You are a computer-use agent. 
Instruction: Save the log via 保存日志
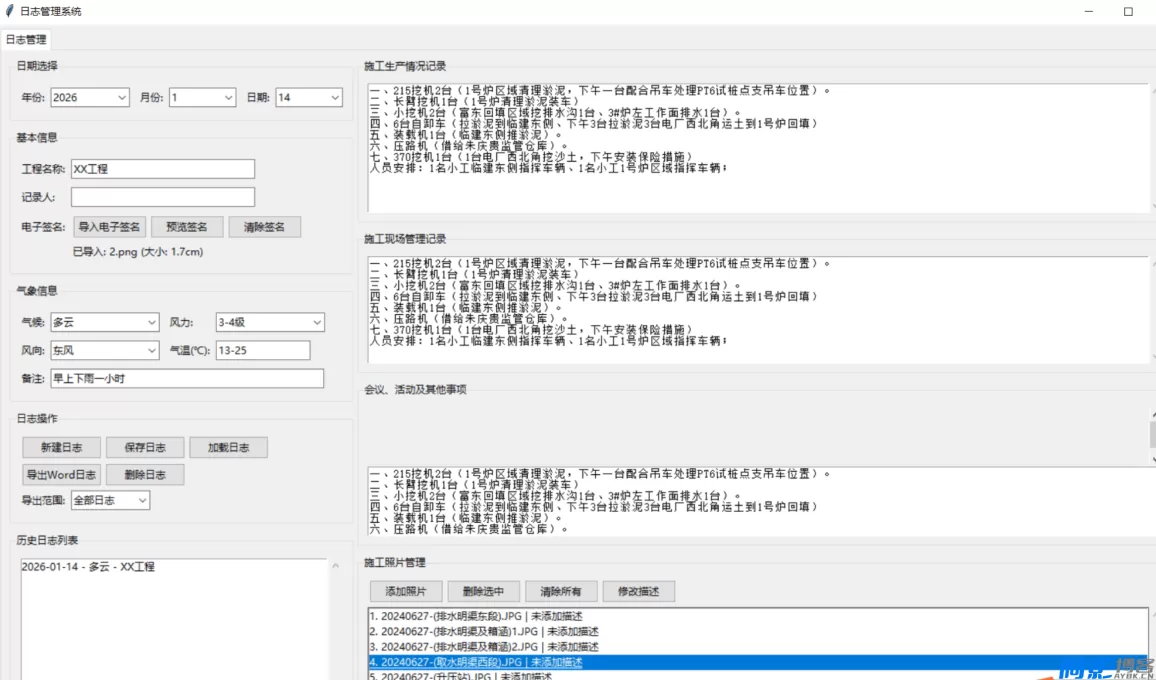coord(144,447)
